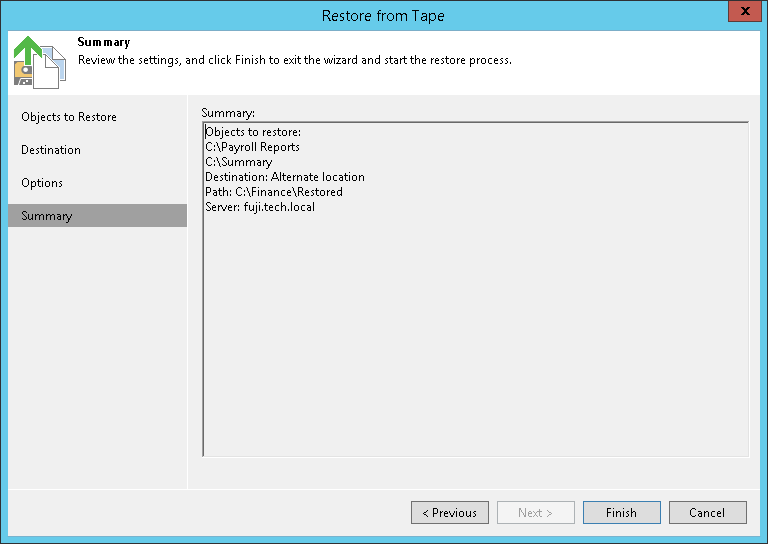Select the Summary step in sidebar
This screenshot has width=768, height=544.
tap(97, 215)
